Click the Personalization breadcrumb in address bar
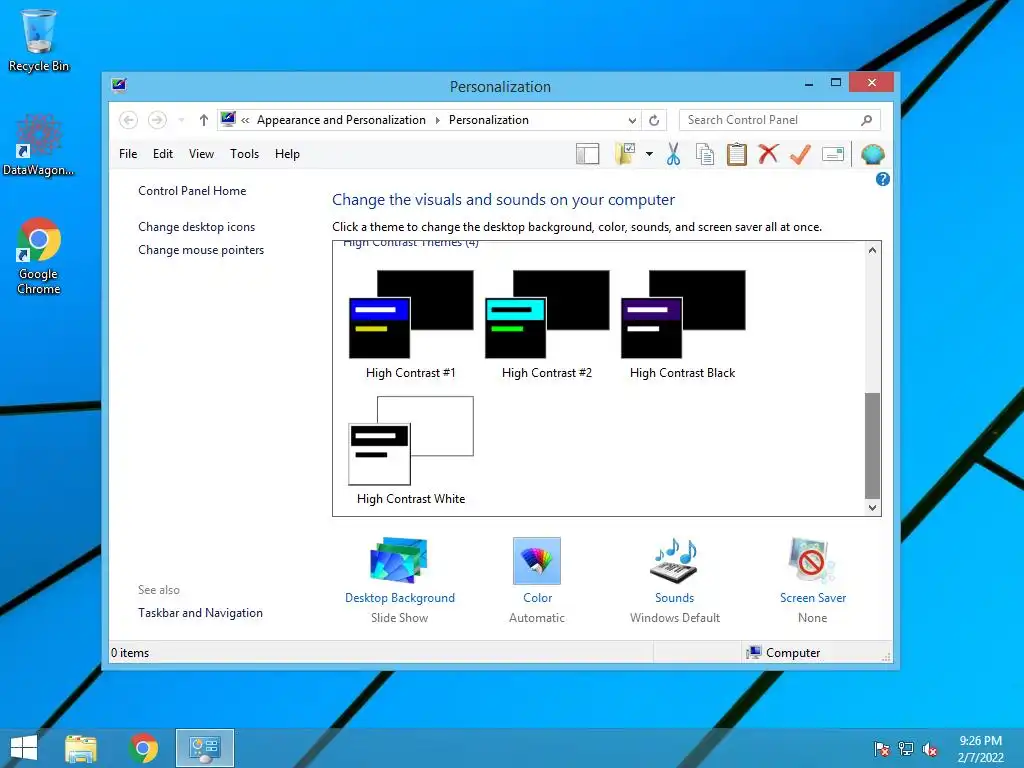 tap(488, 120)
